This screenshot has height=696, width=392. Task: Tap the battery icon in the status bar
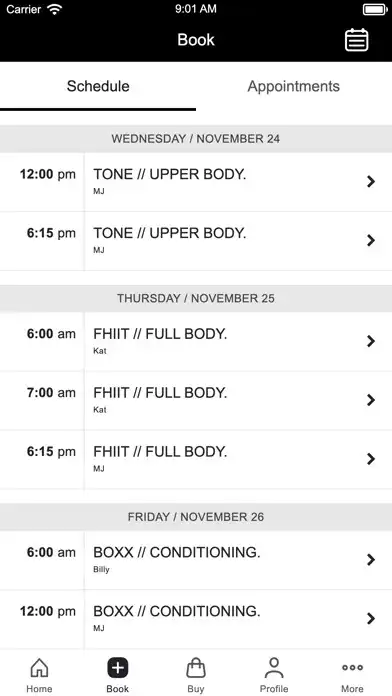click(x=375, y=9)
